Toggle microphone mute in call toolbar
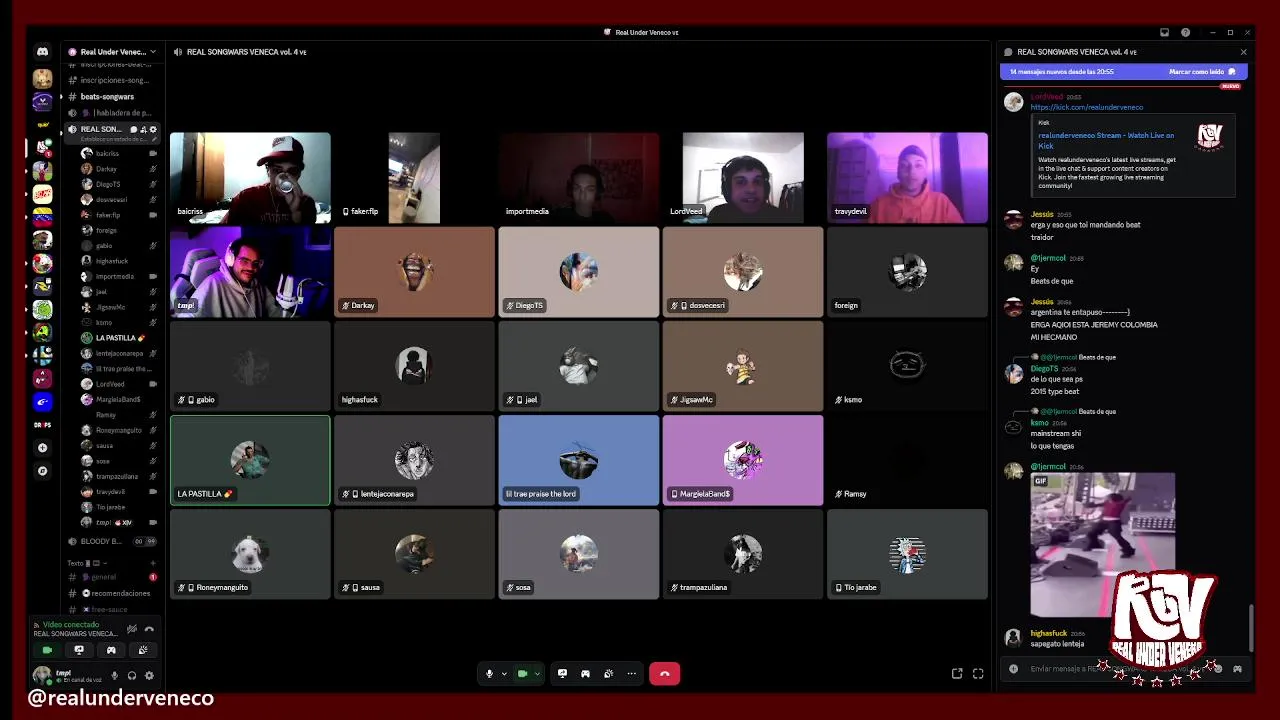Viewport: 1280px width, 720px height. pos(489,674)
